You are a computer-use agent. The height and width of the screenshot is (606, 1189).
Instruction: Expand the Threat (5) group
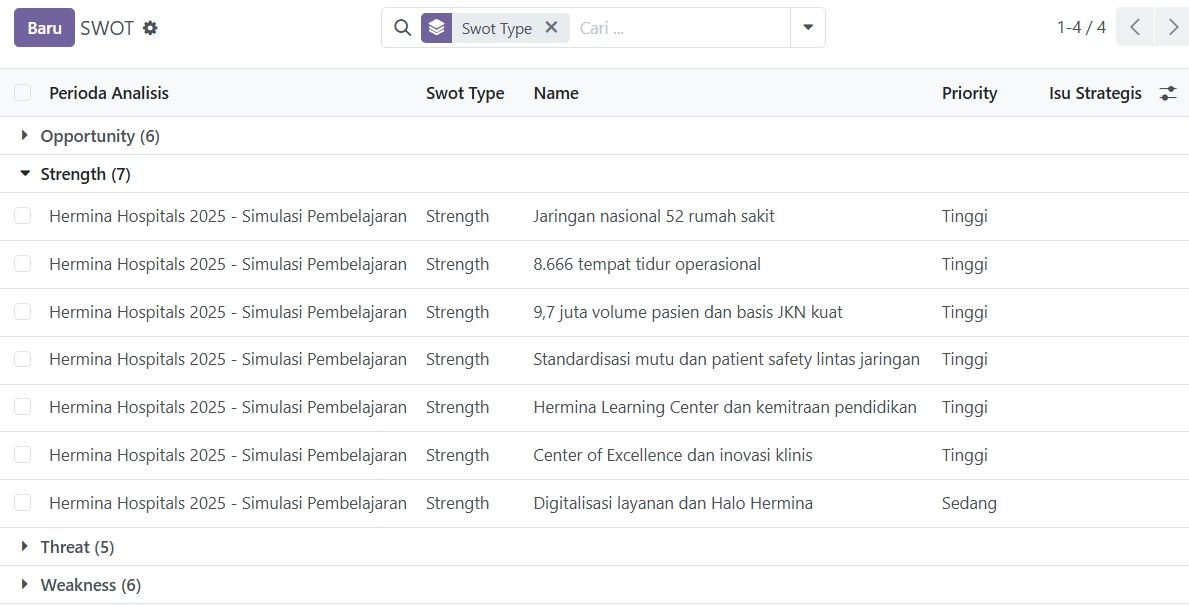[x=77, y=547]
